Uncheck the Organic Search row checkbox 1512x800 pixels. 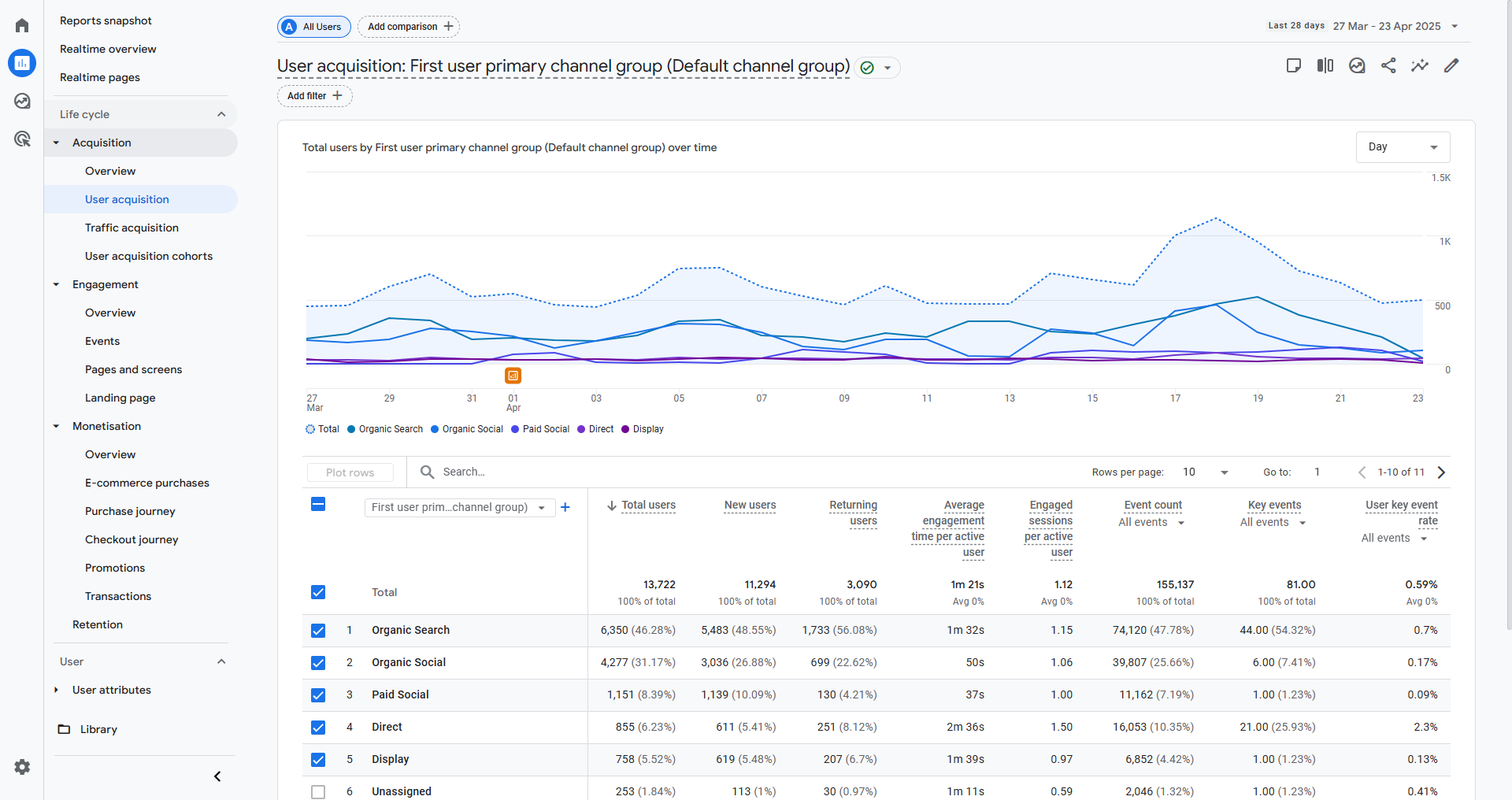click(318, 631)
